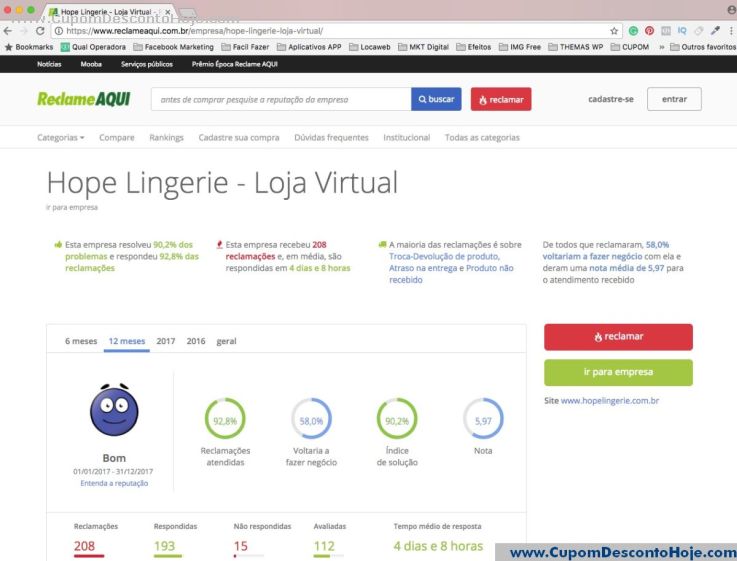Viewport: 737px width, 561px height.
Task: Click the 58,0% Voltaria a fazer negócio gauge
Action: (311, 419)
